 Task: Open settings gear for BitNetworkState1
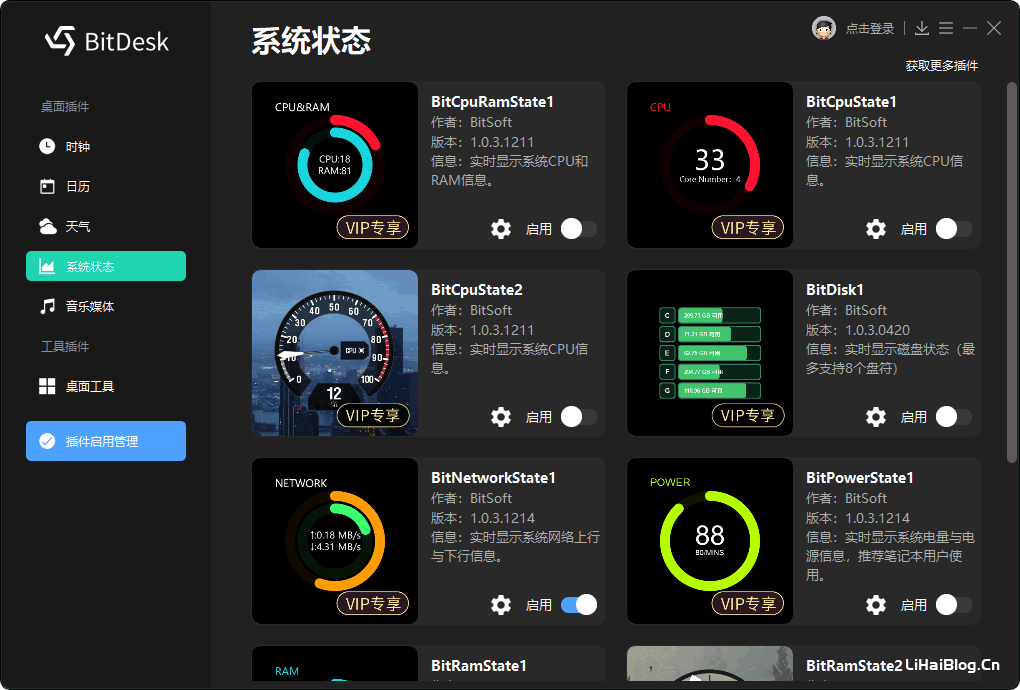[x=500, y=605]
